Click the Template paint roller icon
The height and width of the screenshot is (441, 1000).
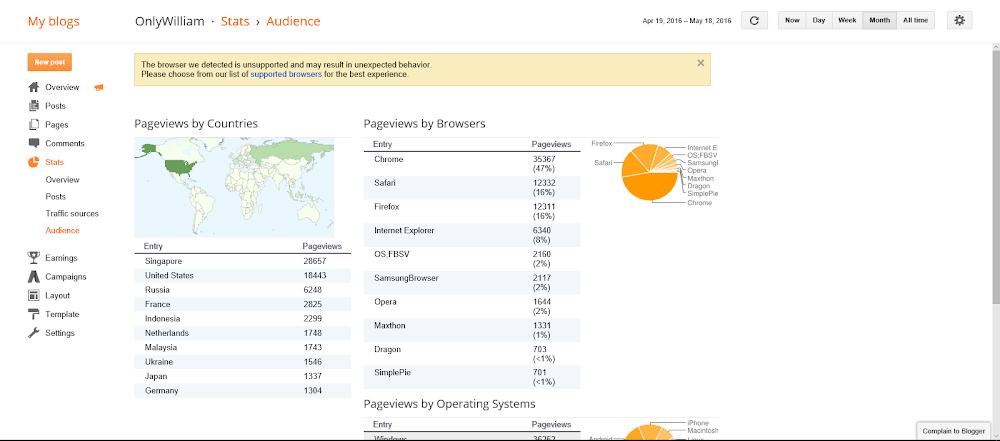pos(34,314)
